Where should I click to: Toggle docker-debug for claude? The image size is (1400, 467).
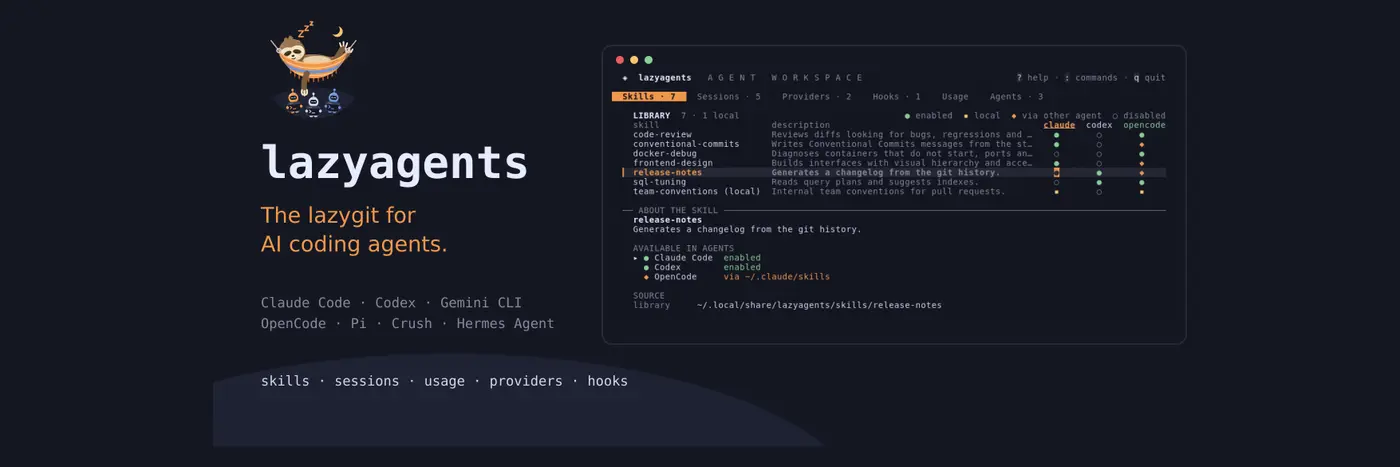click(1056, 154)
